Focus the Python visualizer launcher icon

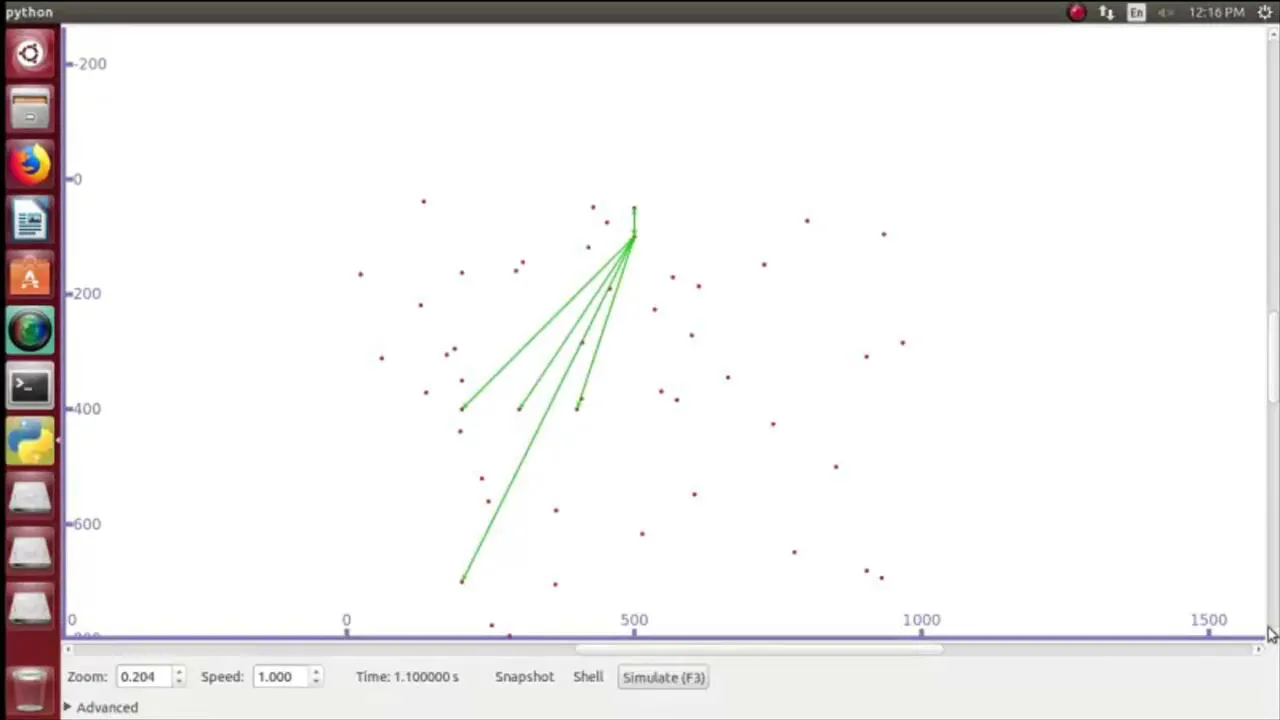pos(30,441)
